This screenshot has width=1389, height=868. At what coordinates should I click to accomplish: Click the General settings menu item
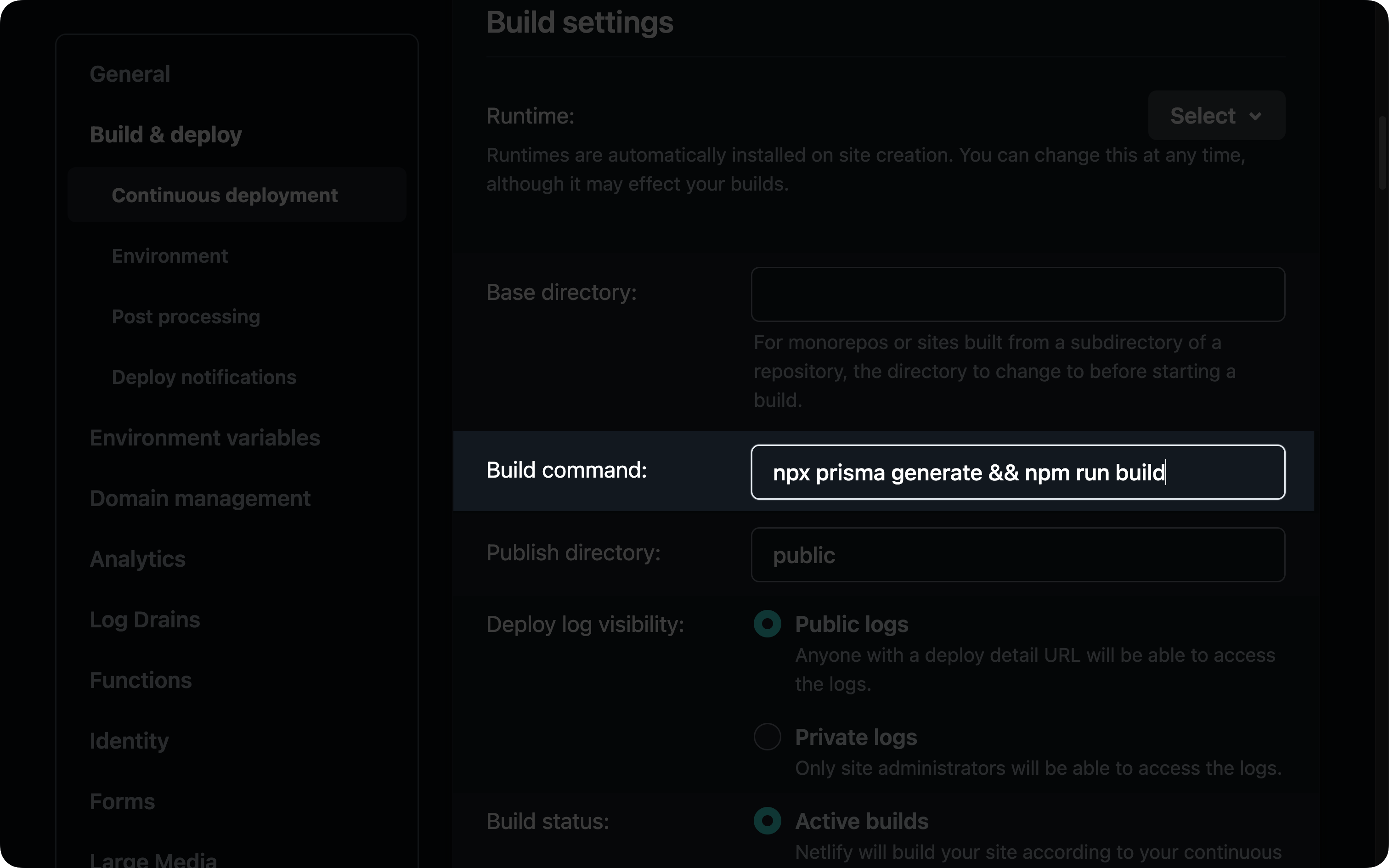point(130,73)
